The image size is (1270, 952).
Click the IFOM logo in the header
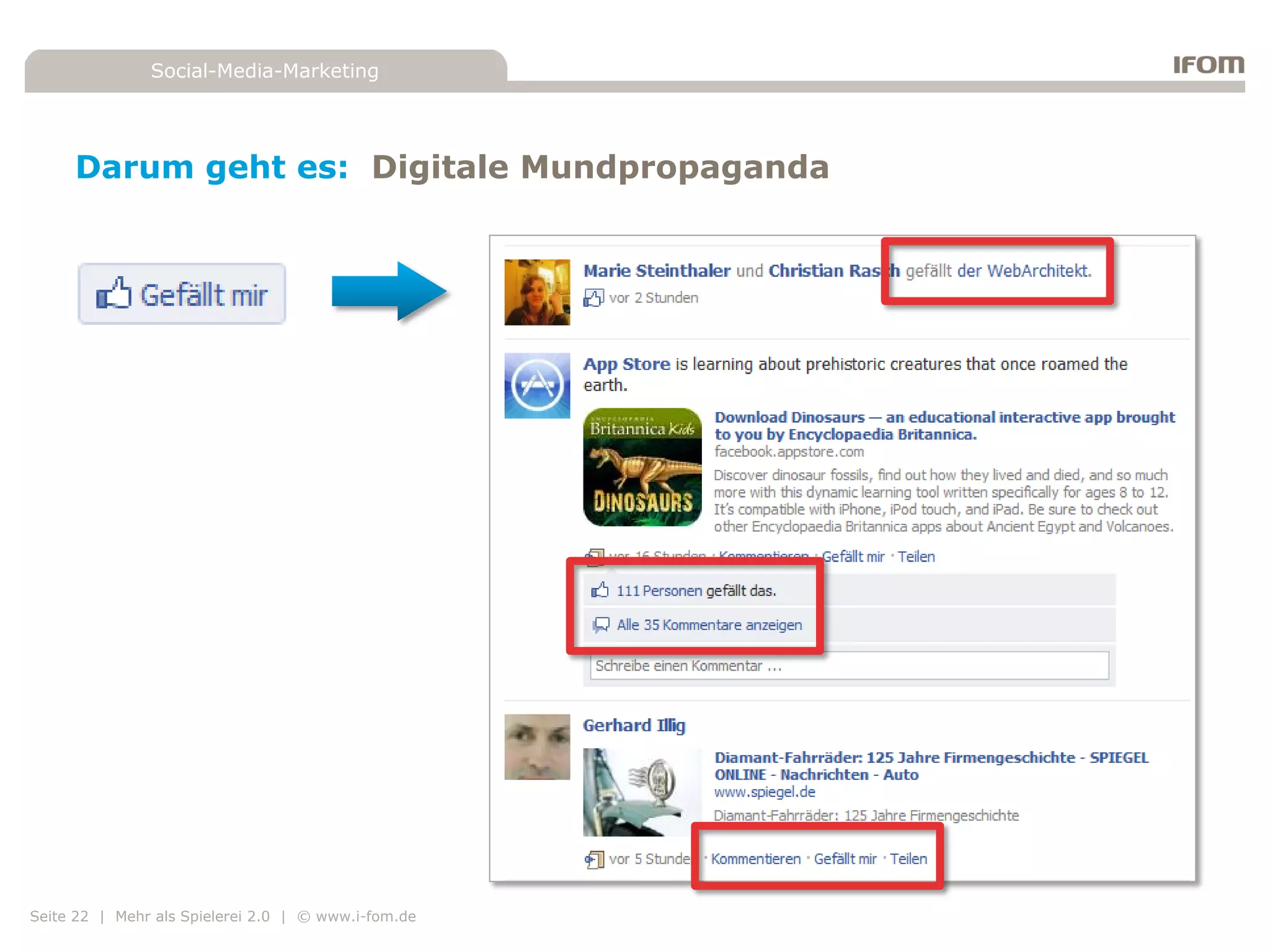click(1208, 64)
